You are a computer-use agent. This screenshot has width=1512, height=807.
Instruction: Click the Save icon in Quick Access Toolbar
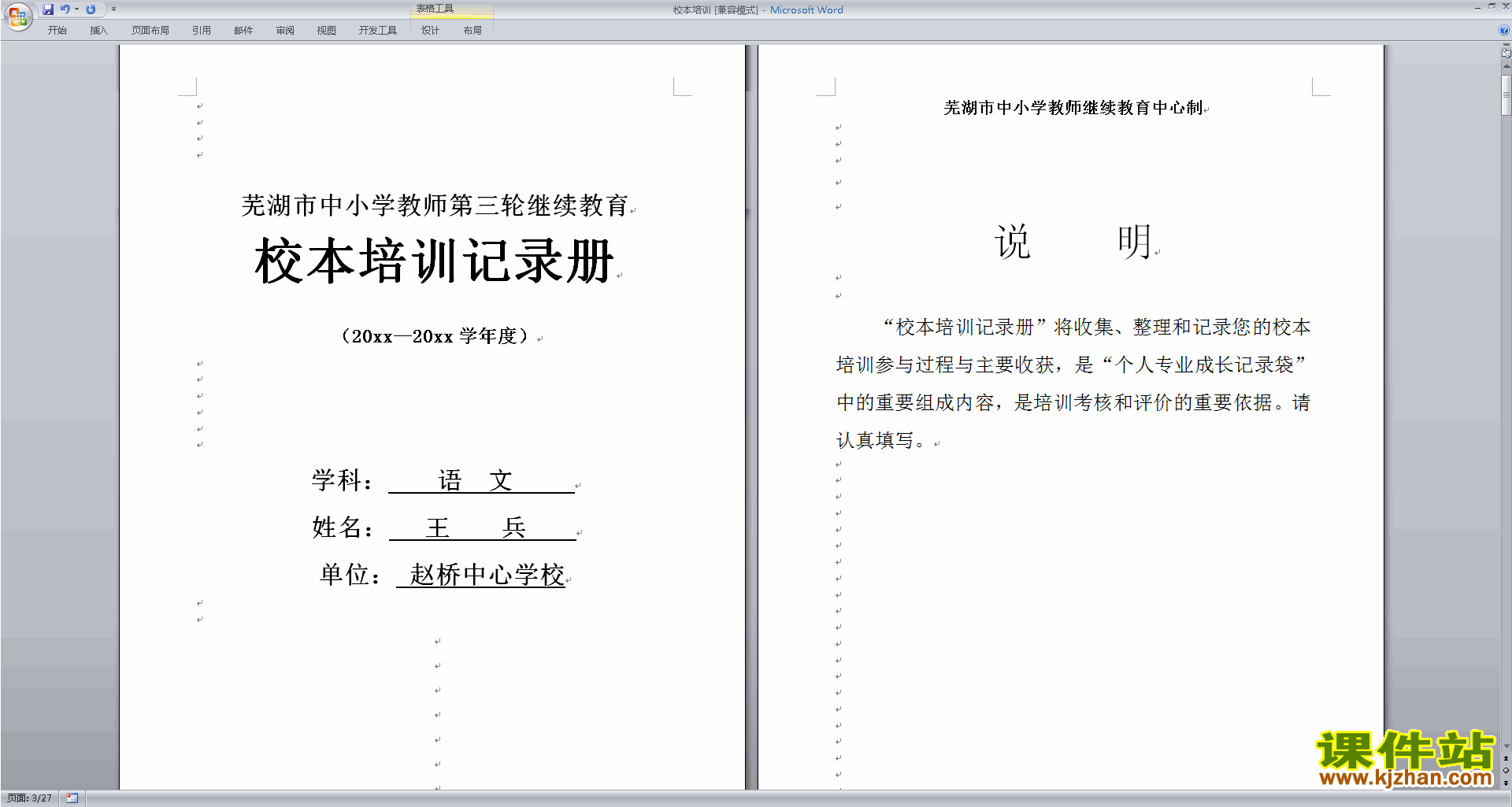click(x=48, y=9)
